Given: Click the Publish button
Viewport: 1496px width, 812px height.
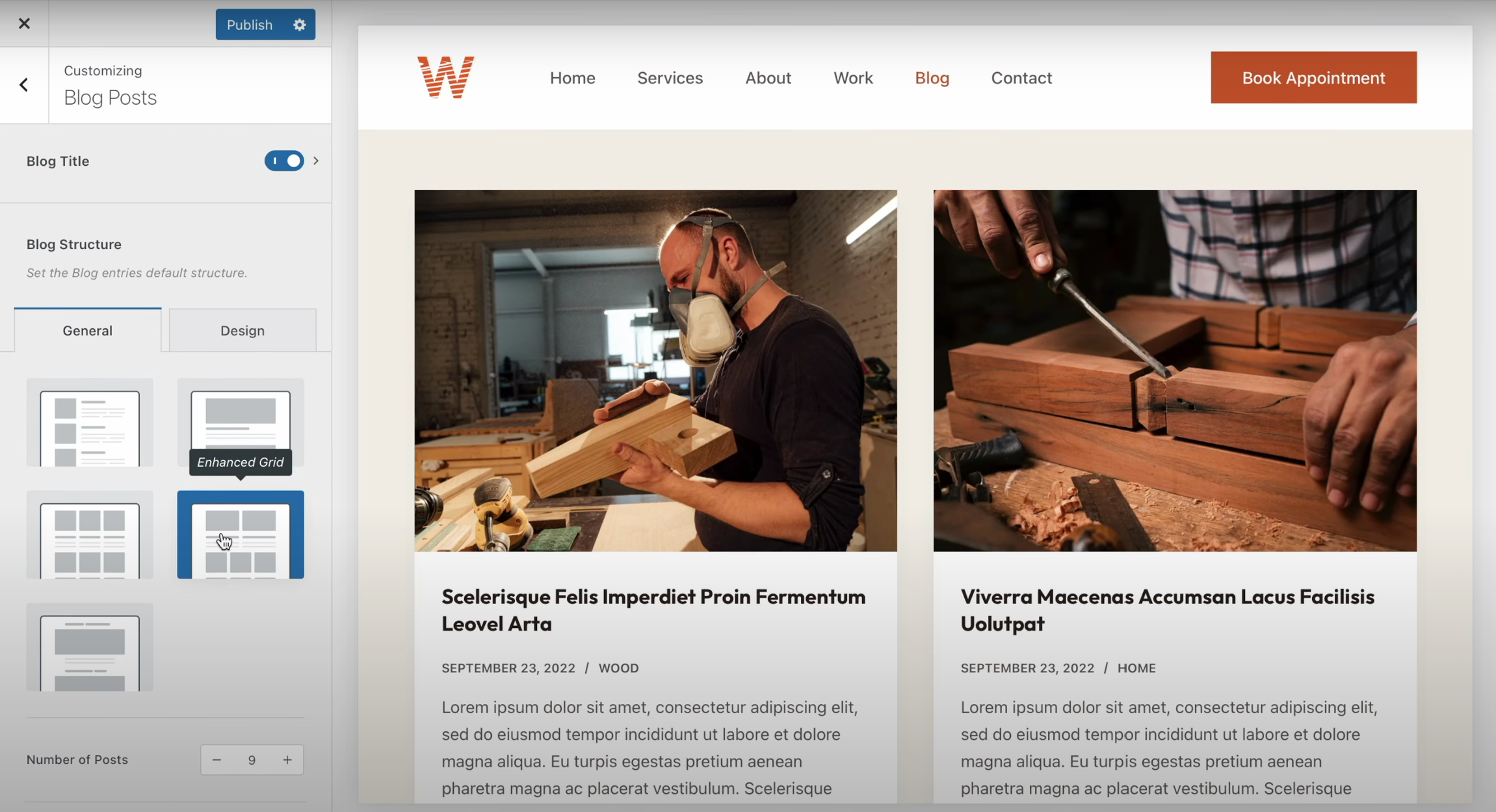Looking at the screenshot, I should 250,25.
